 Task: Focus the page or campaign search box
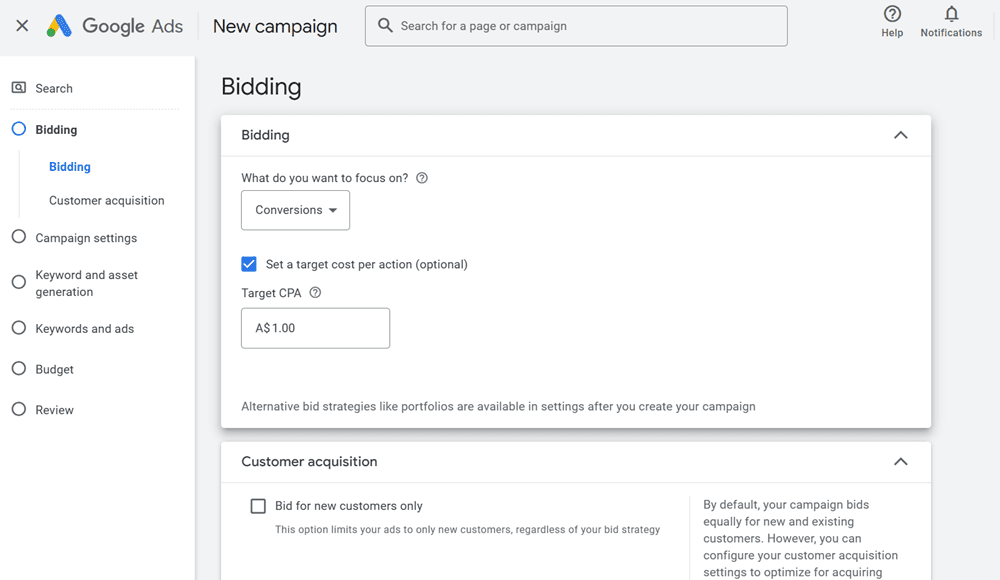[x=590, y=26]
